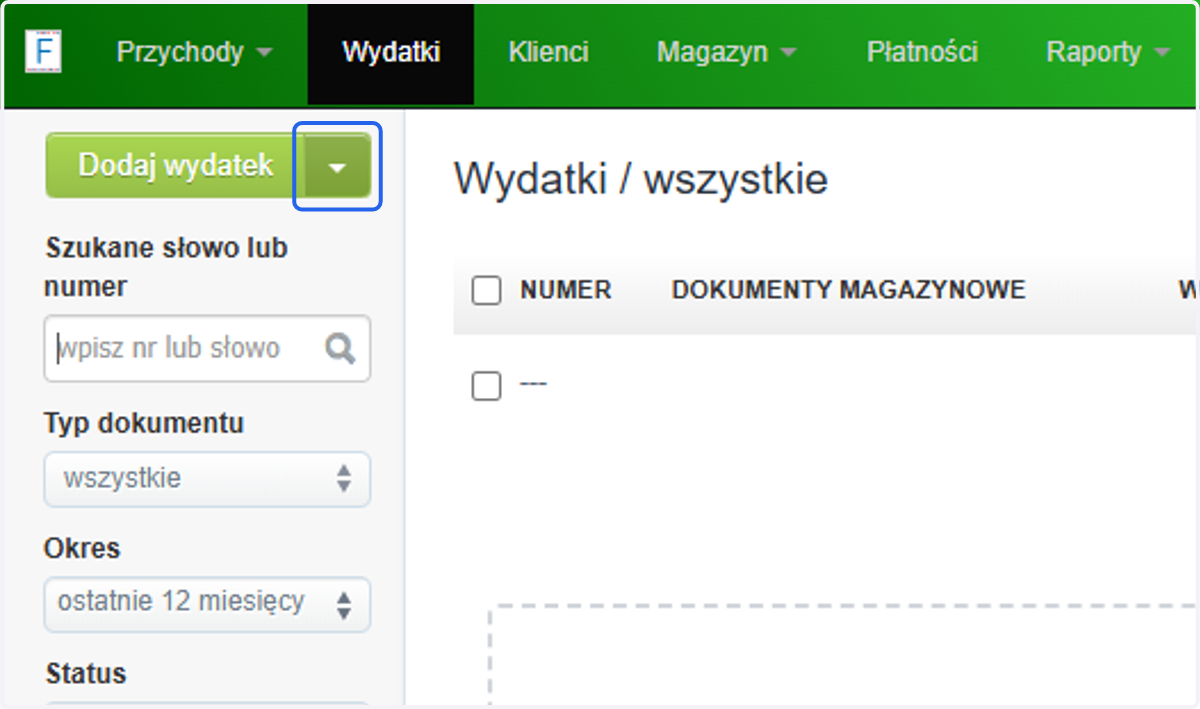Screen dimensions: 1200x709
Task: Expand the Dodaj wydatek dropdown arrow
Action: click(337, 167)
